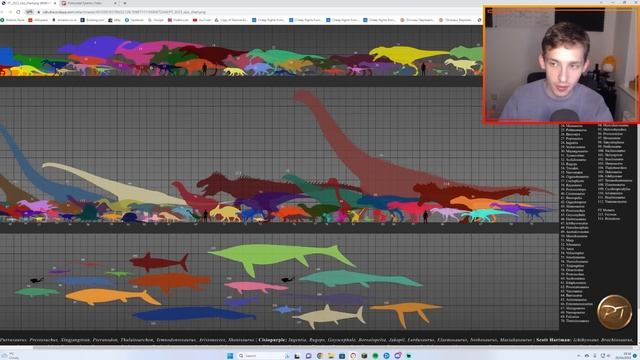Screen dimensions: 640x360
Task: Open the weather widget on taskbar
Action: (10, 356)
